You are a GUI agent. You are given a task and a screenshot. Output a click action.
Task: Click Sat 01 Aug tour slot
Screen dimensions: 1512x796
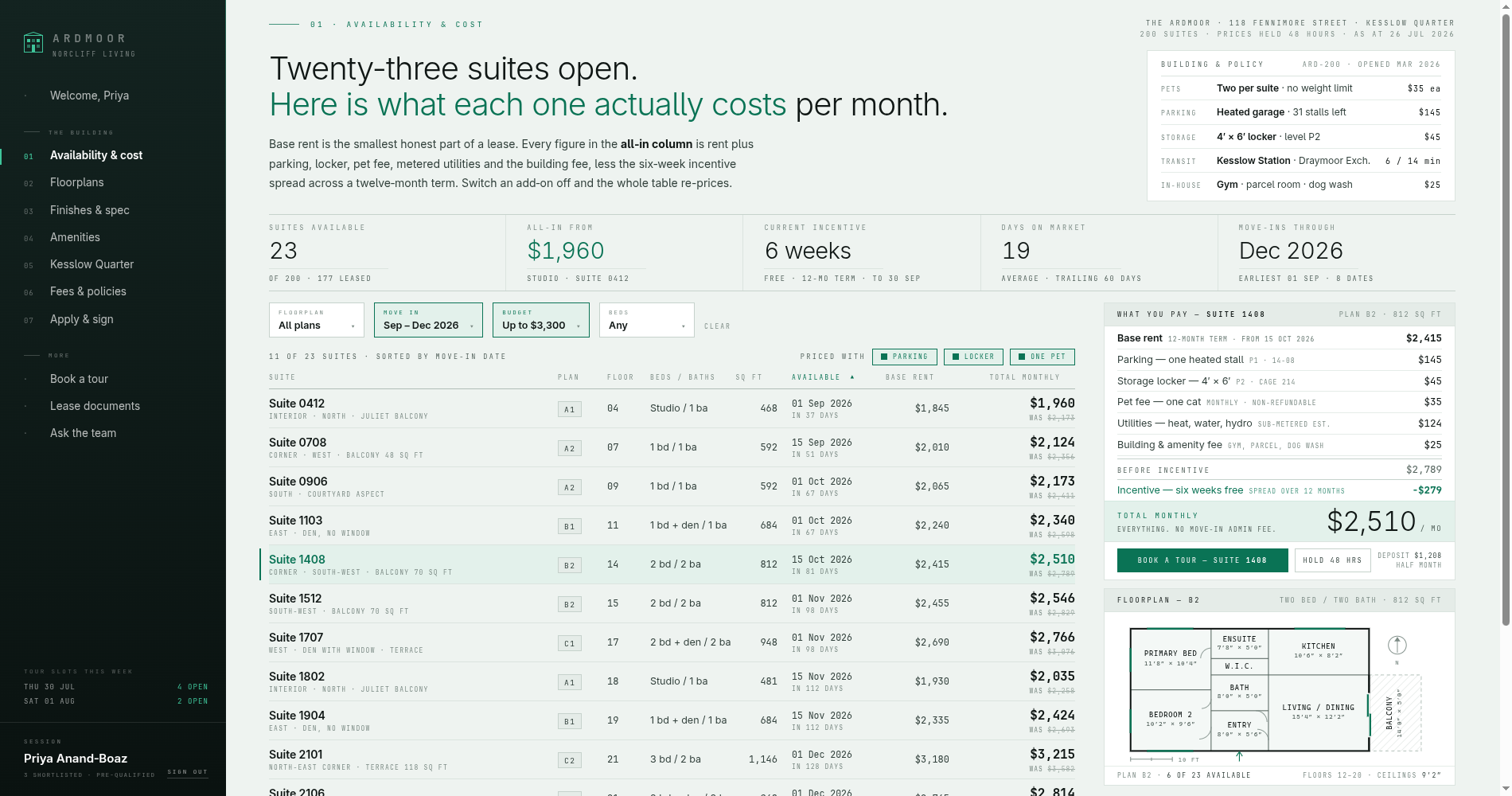[x=116, y=701]
